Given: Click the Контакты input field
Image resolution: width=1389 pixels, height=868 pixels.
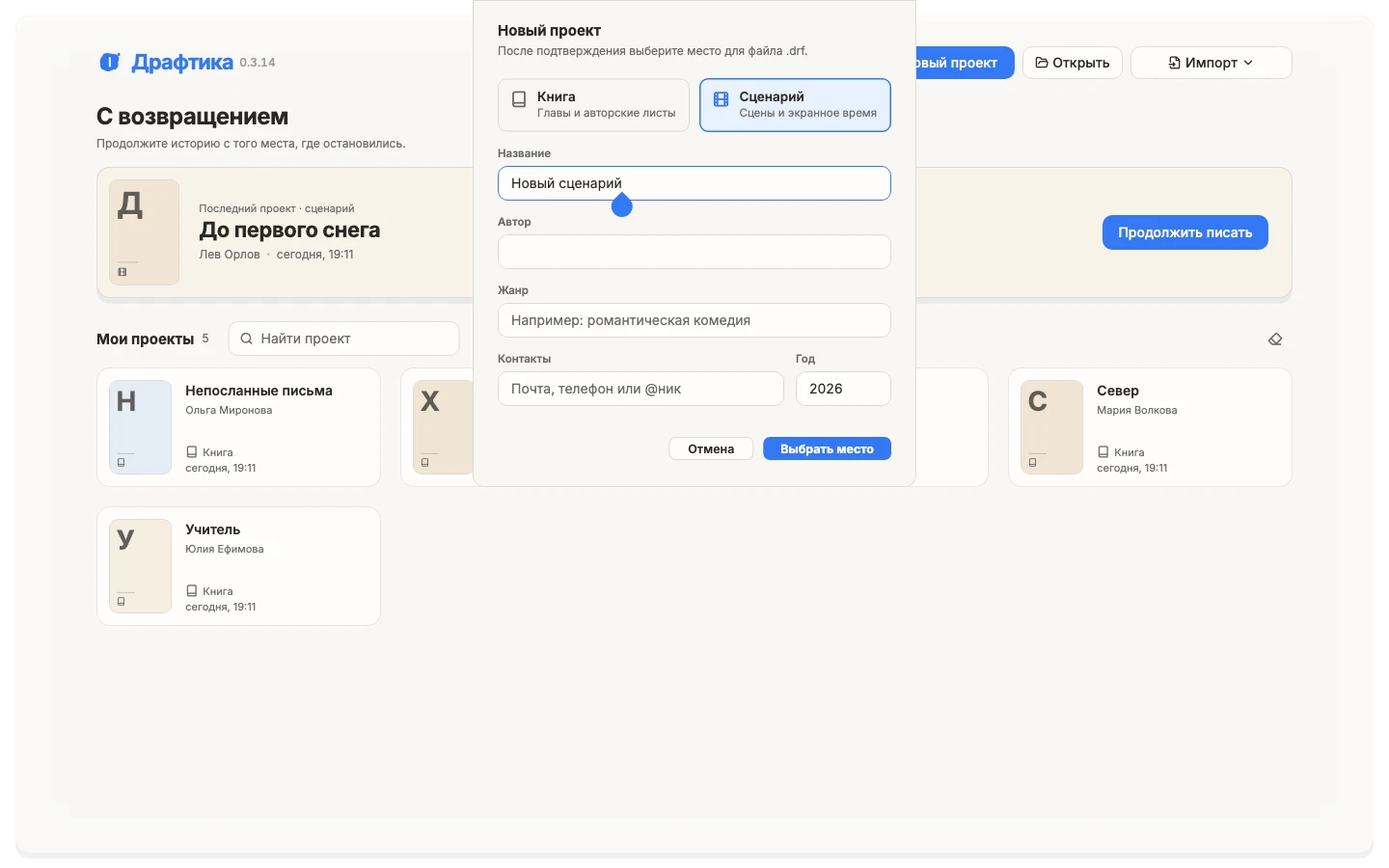Looking at the screenshot, I should [x=640, y=389].
